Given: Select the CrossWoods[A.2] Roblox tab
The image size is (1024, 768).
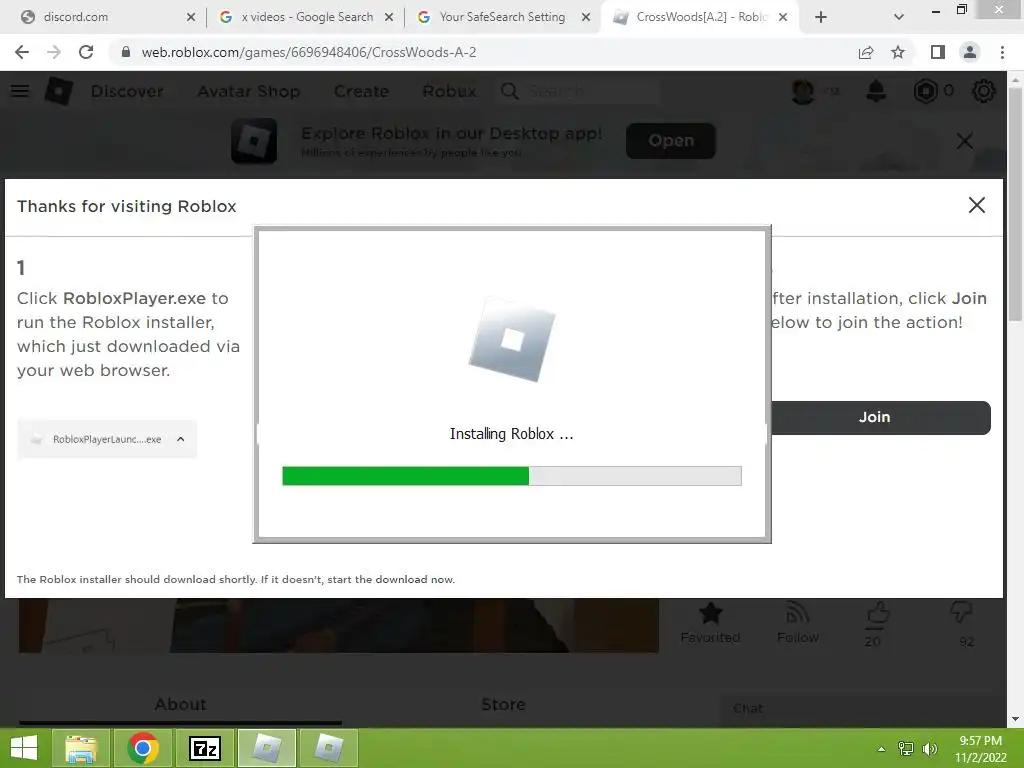Looking at the screenshot, I should [x=700, y=17].
